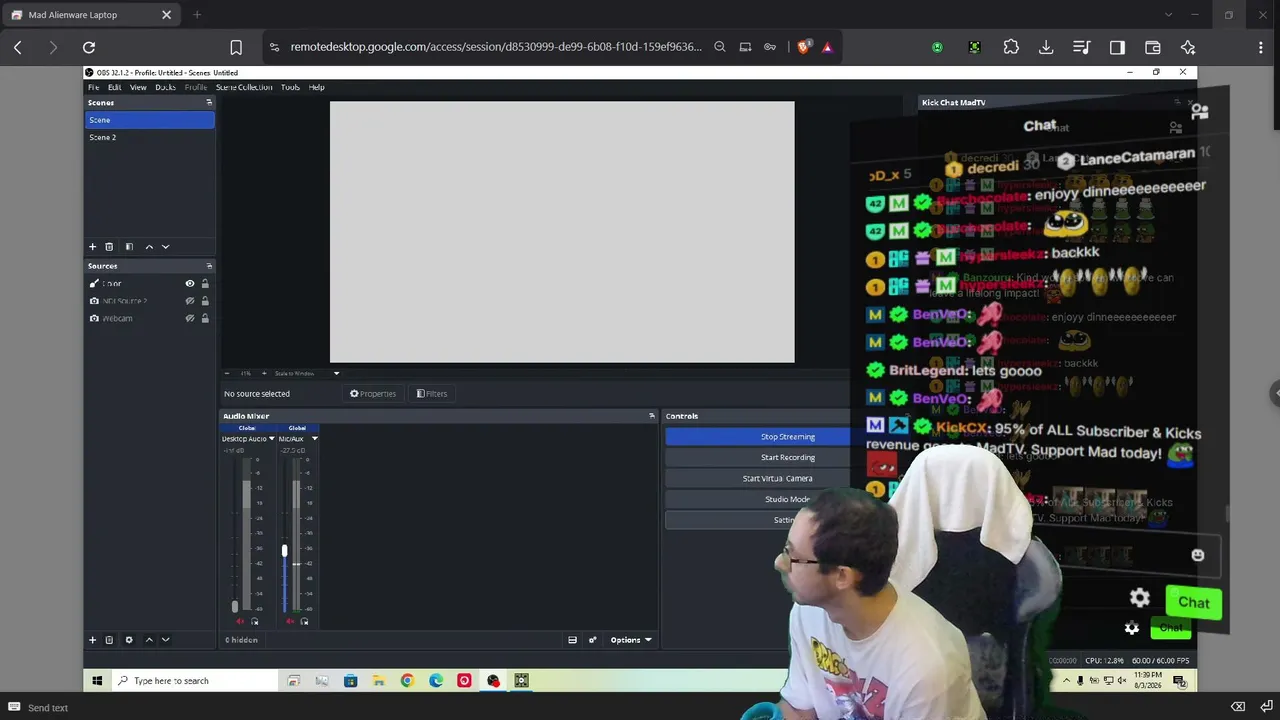This screenshot has height=720, width=1280.
Task: Click Start Virtual Camera button
Action: click(758, 478)
